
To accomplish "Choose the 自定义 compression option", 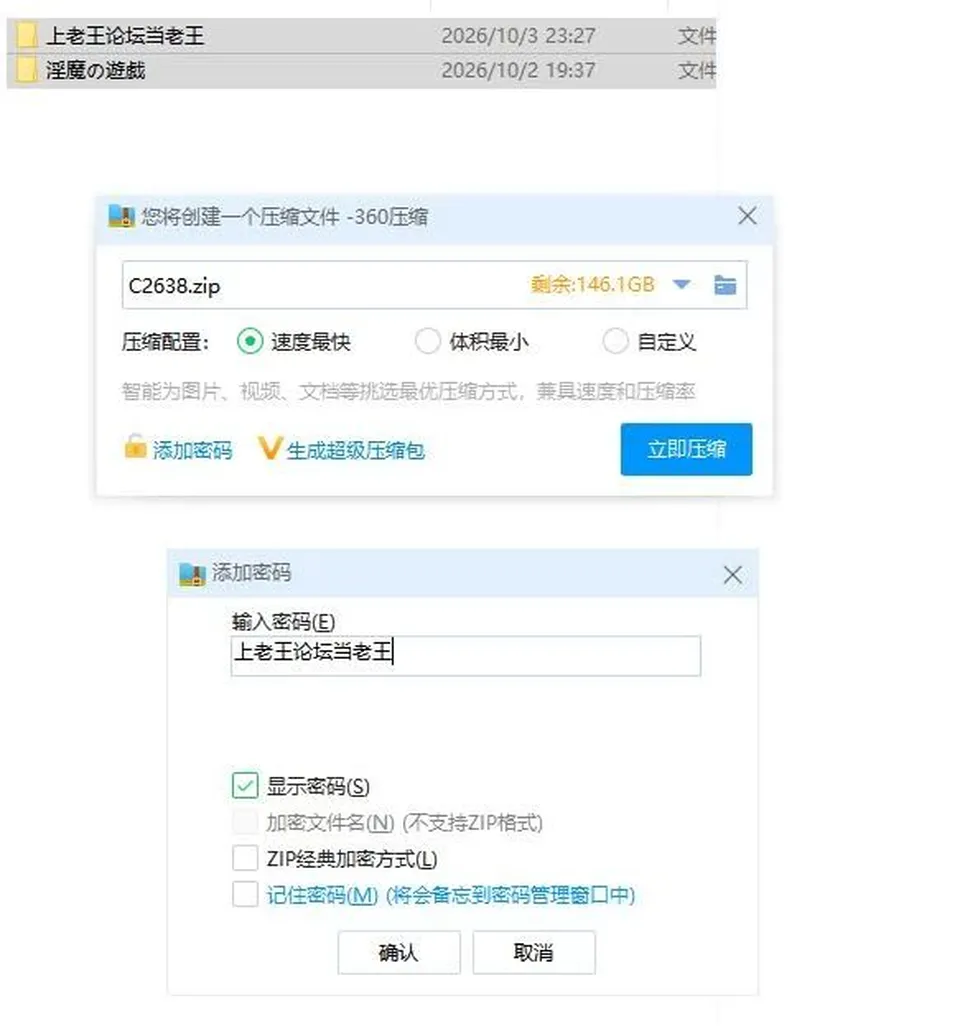I will [x=615, y=341].
